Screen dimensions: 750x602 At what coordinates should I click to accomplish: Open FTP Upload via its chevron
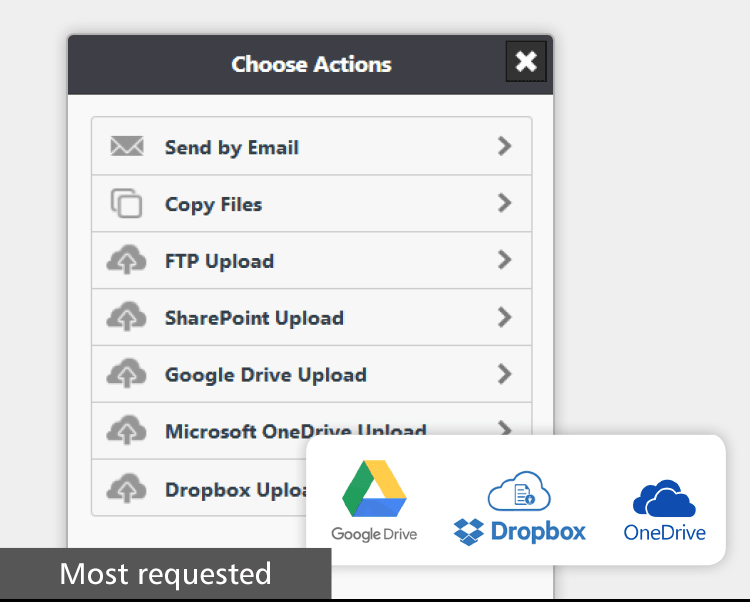[505, 260]
